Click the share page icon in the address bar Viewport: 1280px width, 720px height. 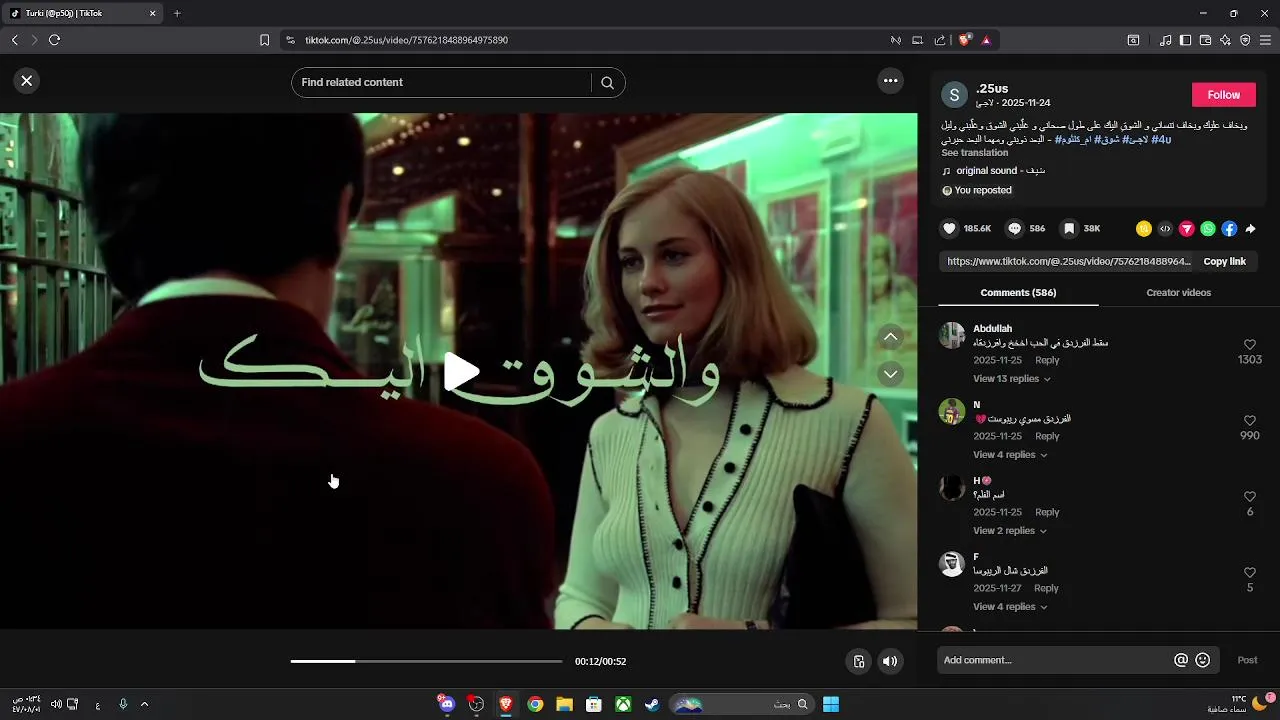[940, 40]
